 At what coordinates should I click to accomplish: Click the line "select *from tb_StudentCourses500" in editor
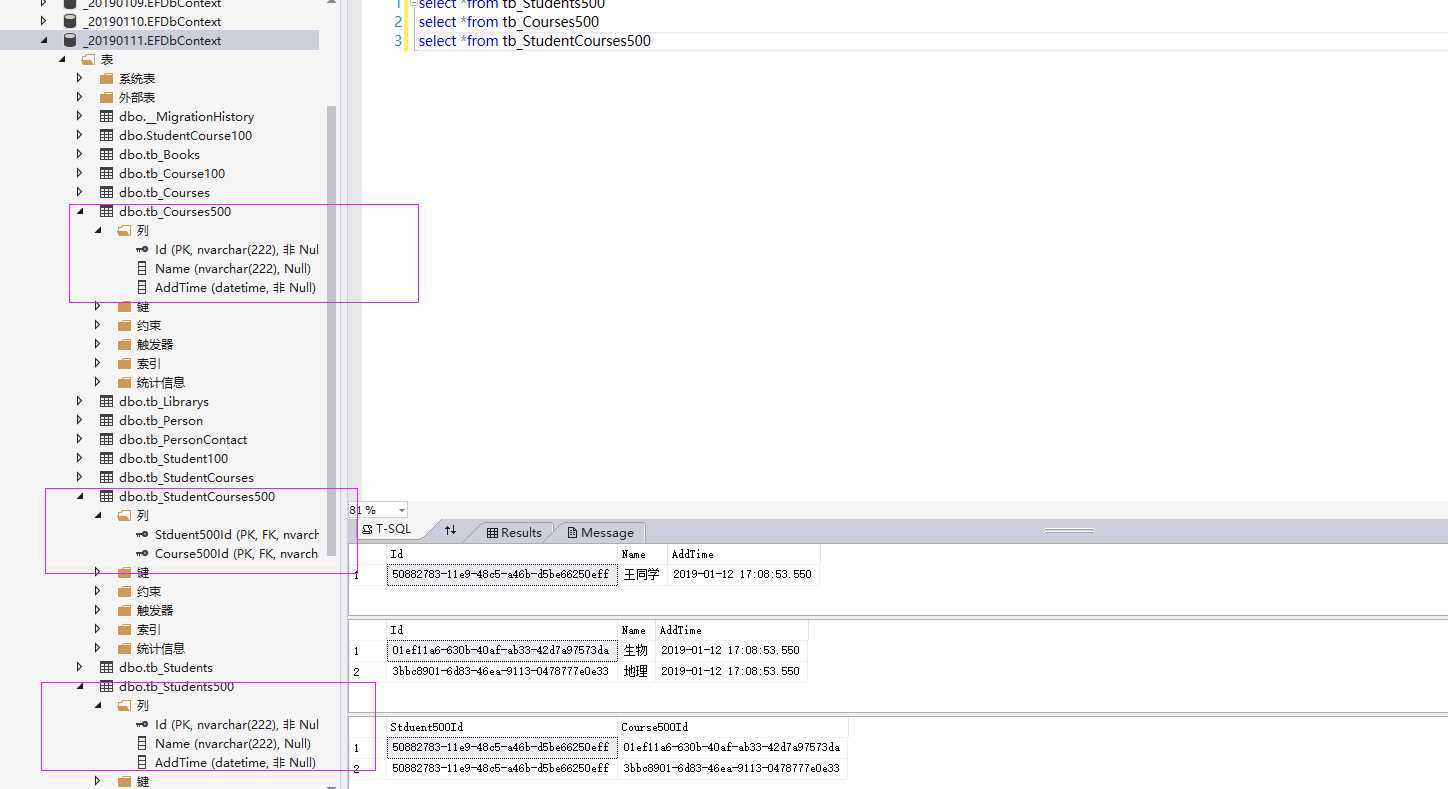(x=534, y=41)
